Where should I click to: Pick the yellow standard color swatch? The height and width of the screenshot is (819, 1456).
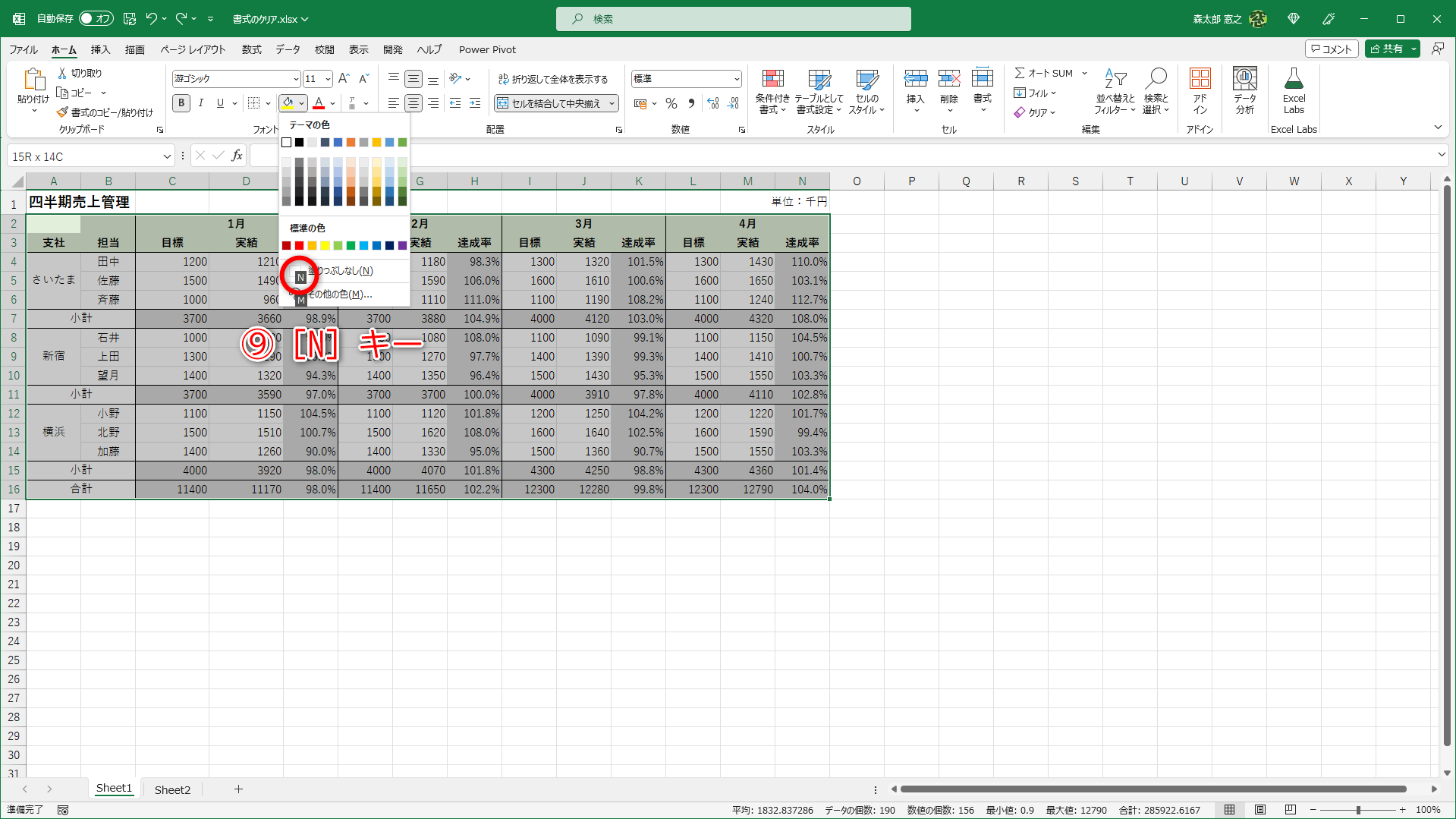[x=325, y=245]
